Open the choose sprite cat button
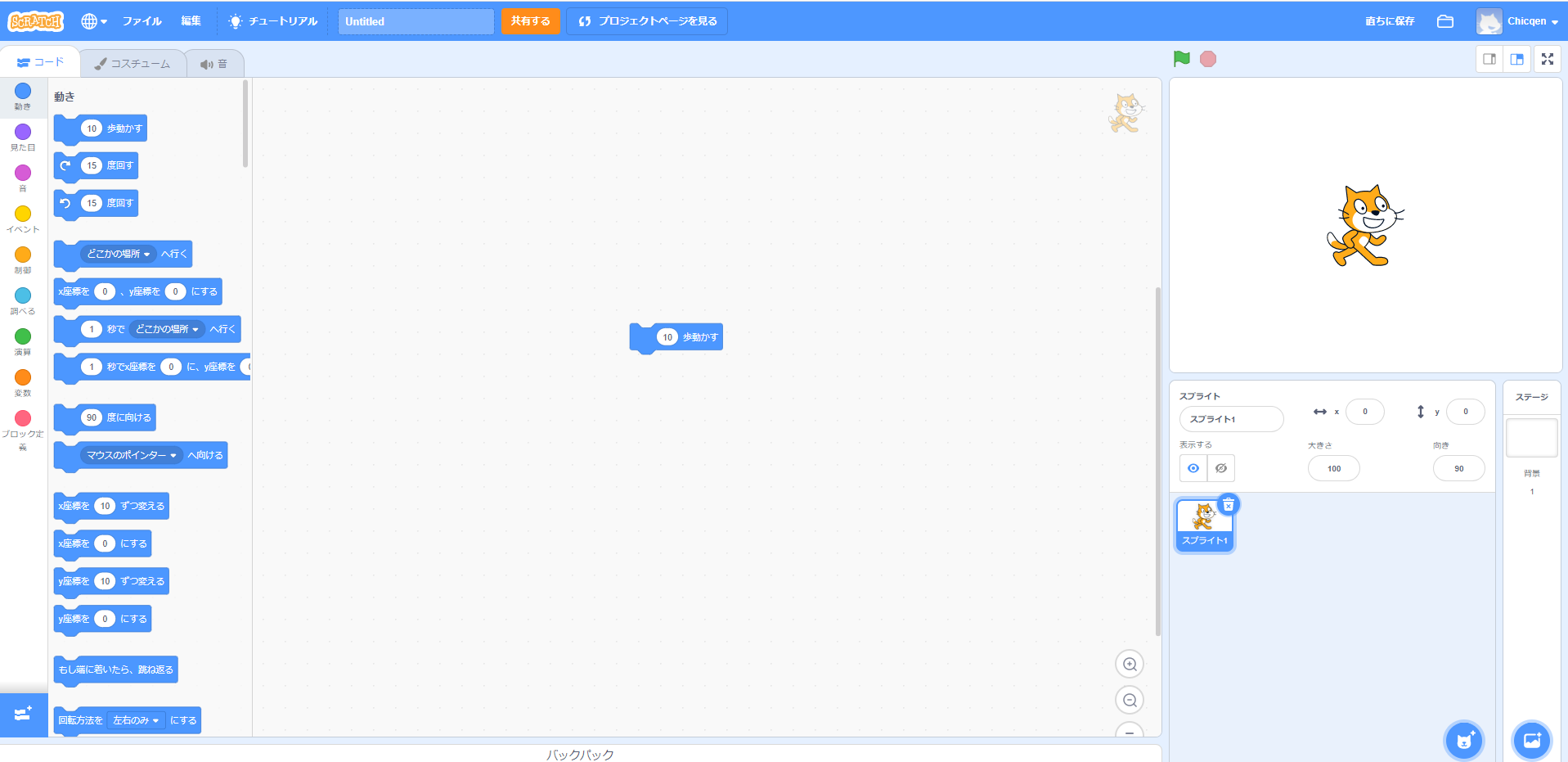Viewport: 1568px width, 762px height. coord(1463,741)
